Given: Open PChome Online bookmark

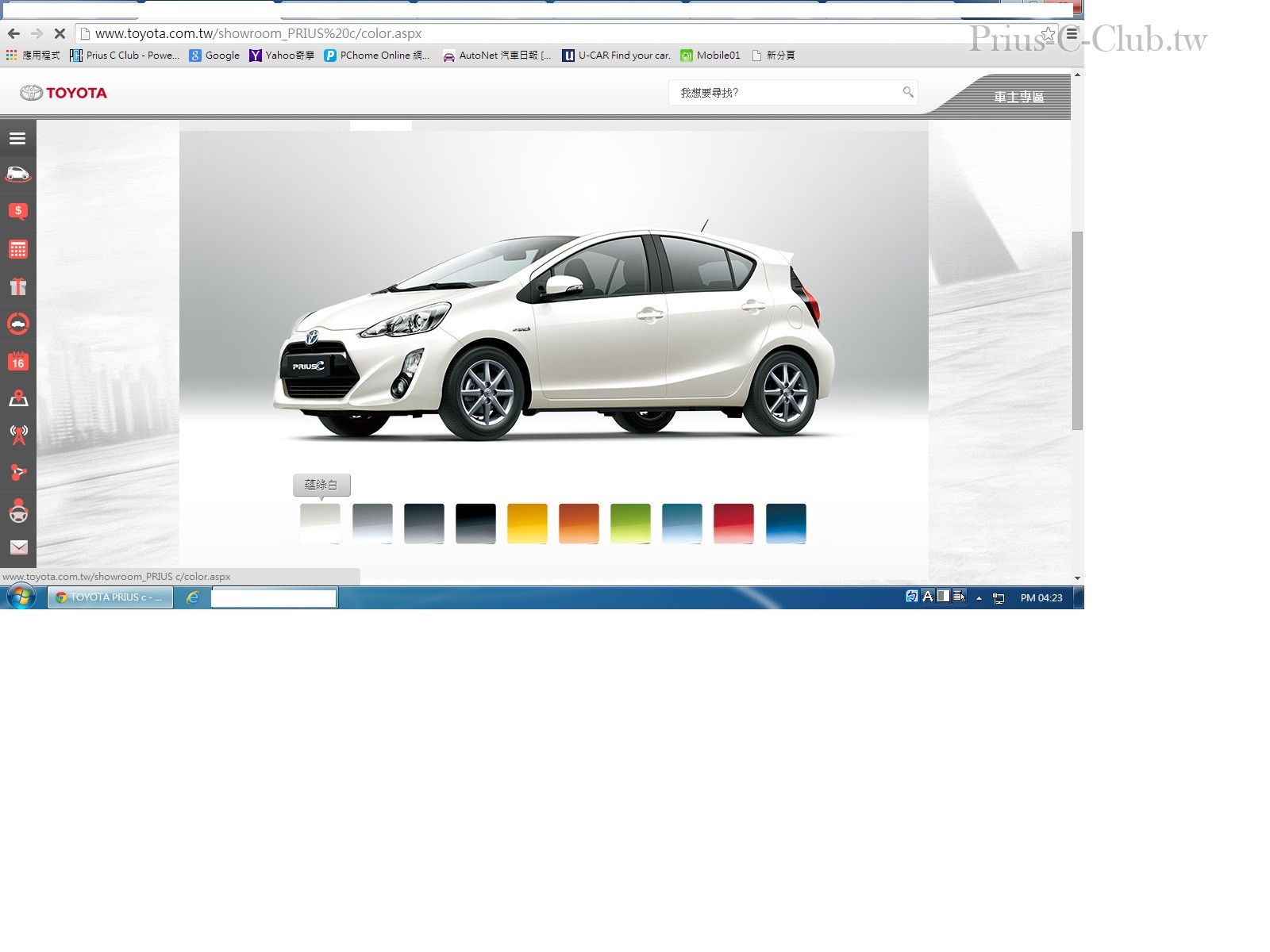Looking at the screenshot, I should 376,56.
